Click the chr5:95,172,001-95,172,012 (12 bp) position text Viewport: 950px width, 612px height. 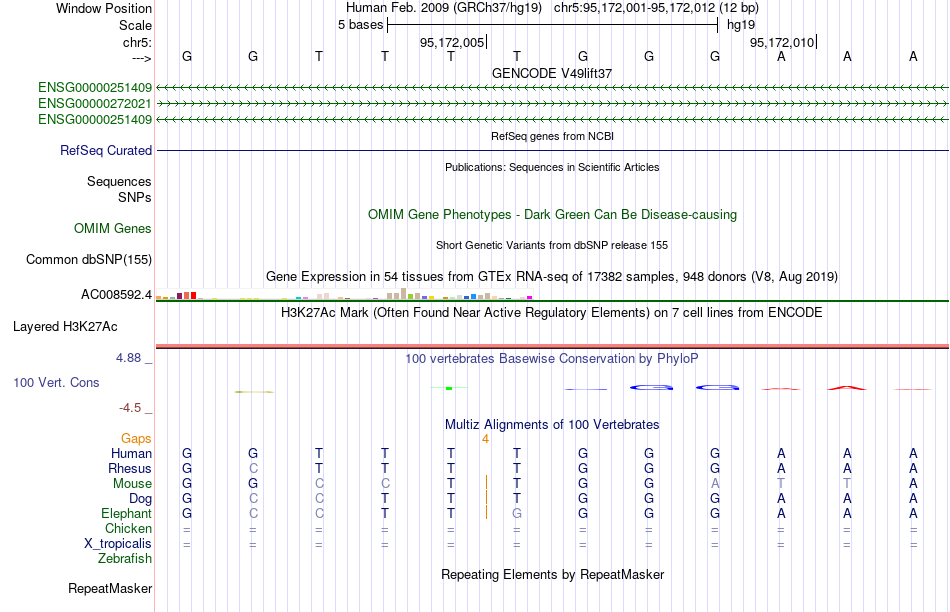pos(656,8)
